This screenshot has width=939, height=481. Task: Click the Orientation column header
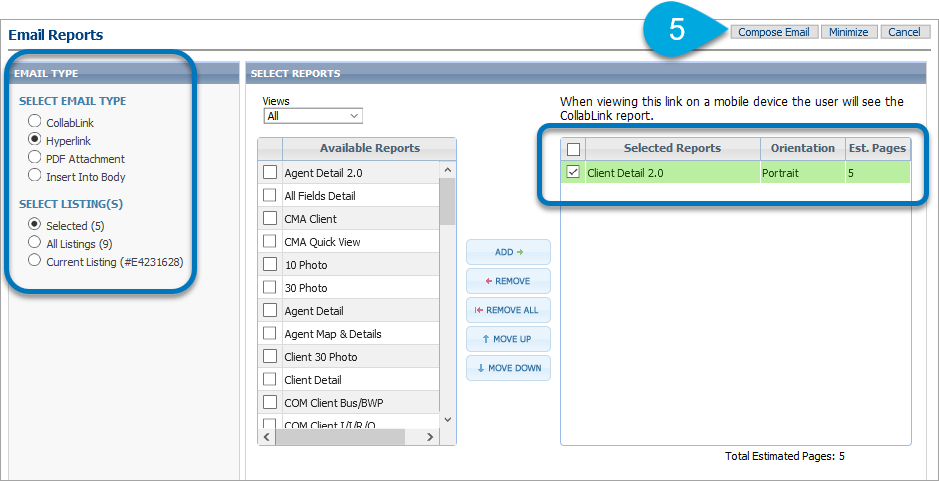point(802,148)
